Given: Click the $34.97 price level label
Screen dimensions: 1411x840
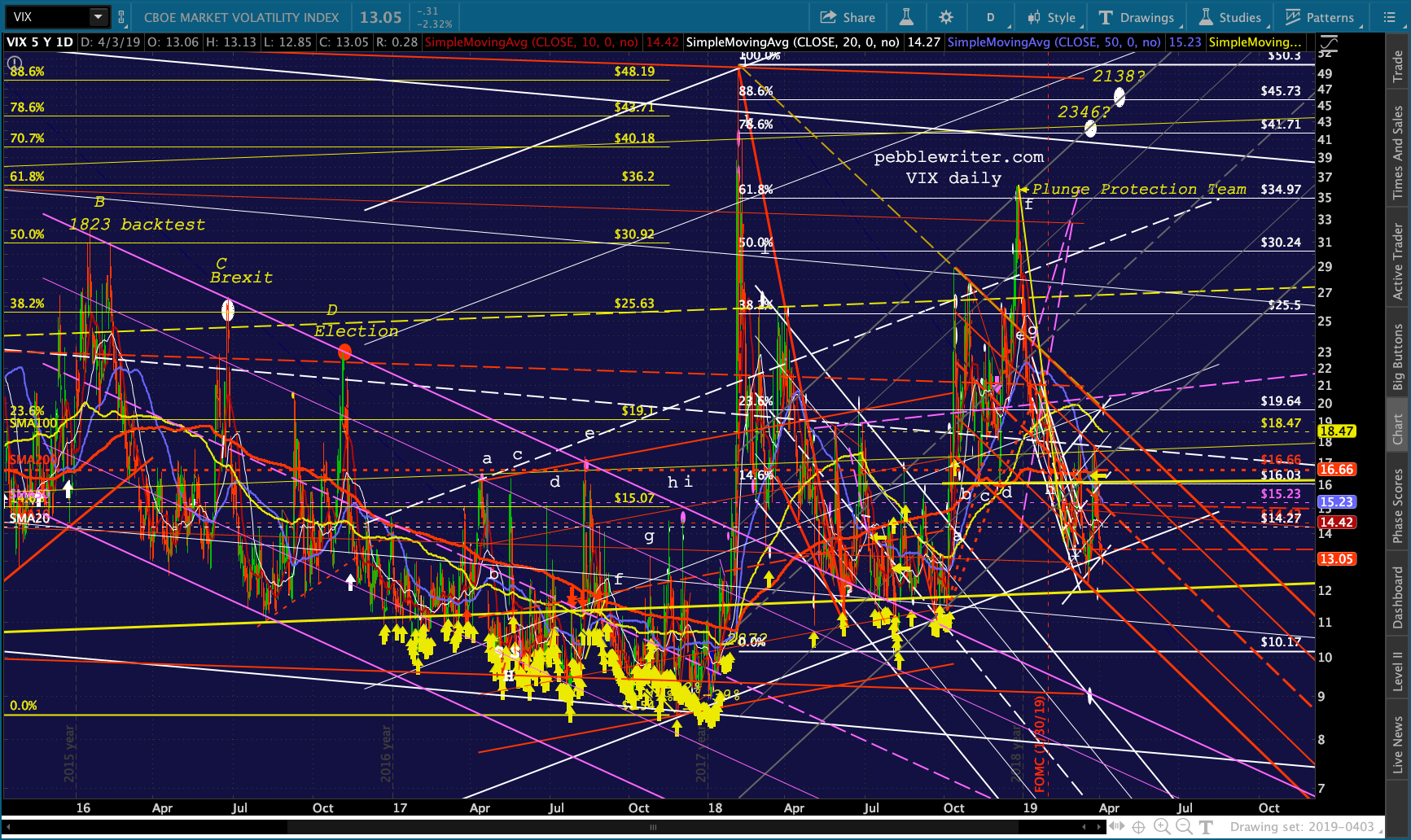Looking at the screenshot, I should 1281,190.
